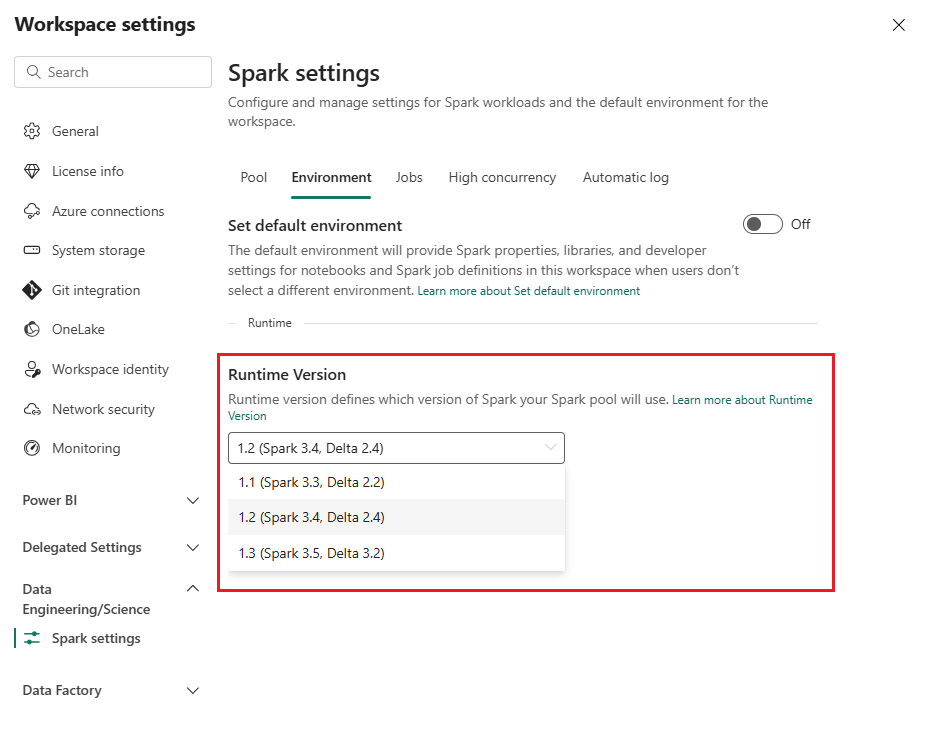The width and height of the screenshot is (929, 743).
Task: Choose runtime 1.3 (Spark 3.5, Delta 3.2)
Action: pyautogui.click(x=311, y=553)
